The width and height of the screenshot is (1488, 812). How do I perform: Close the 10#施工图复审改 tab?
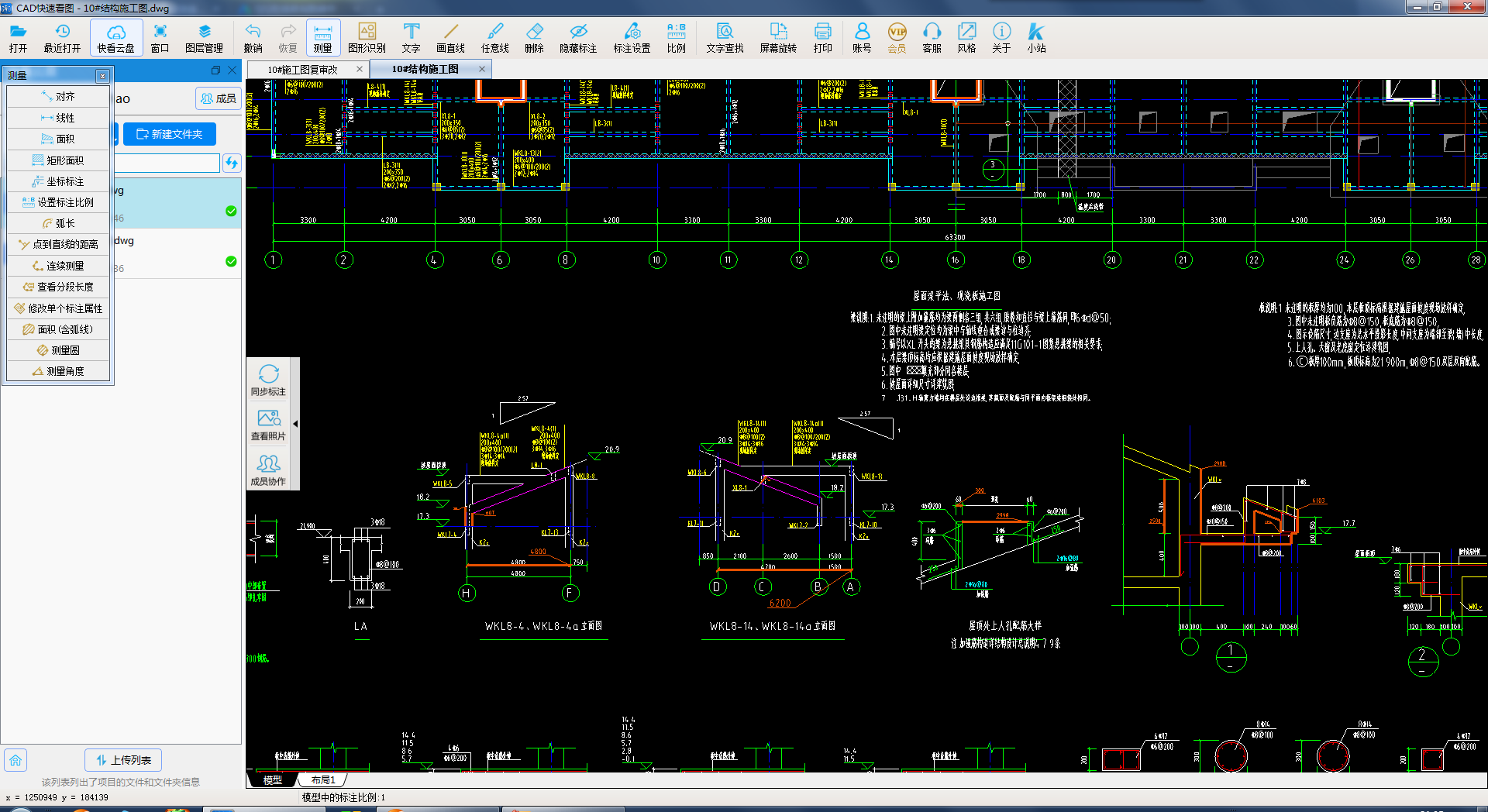point(359,69)
